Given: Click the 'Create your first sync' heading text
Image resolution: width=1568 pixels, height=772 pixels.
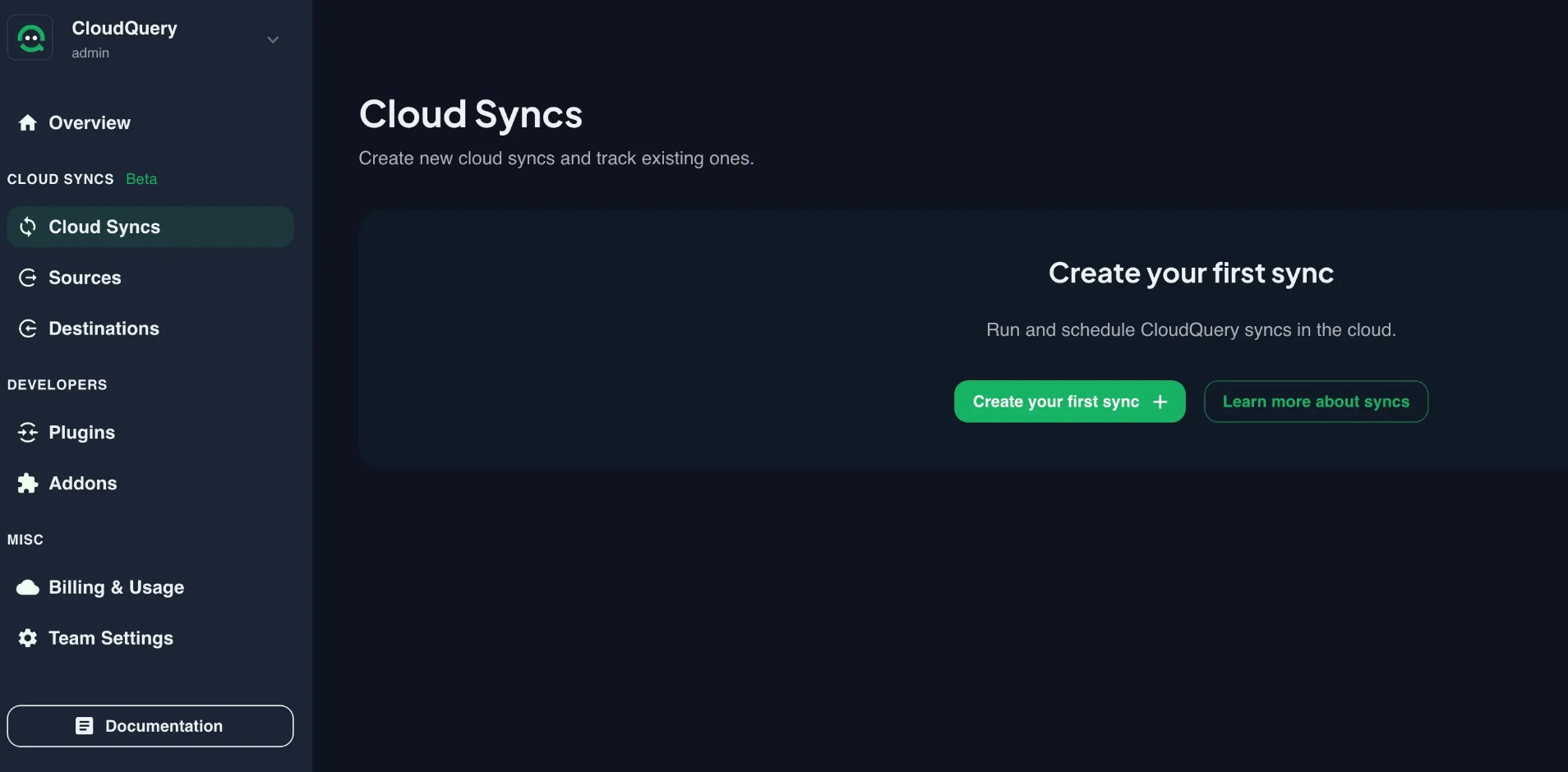Looking at the screenshot, I should pyautogui.click(x=1191, y=273).
